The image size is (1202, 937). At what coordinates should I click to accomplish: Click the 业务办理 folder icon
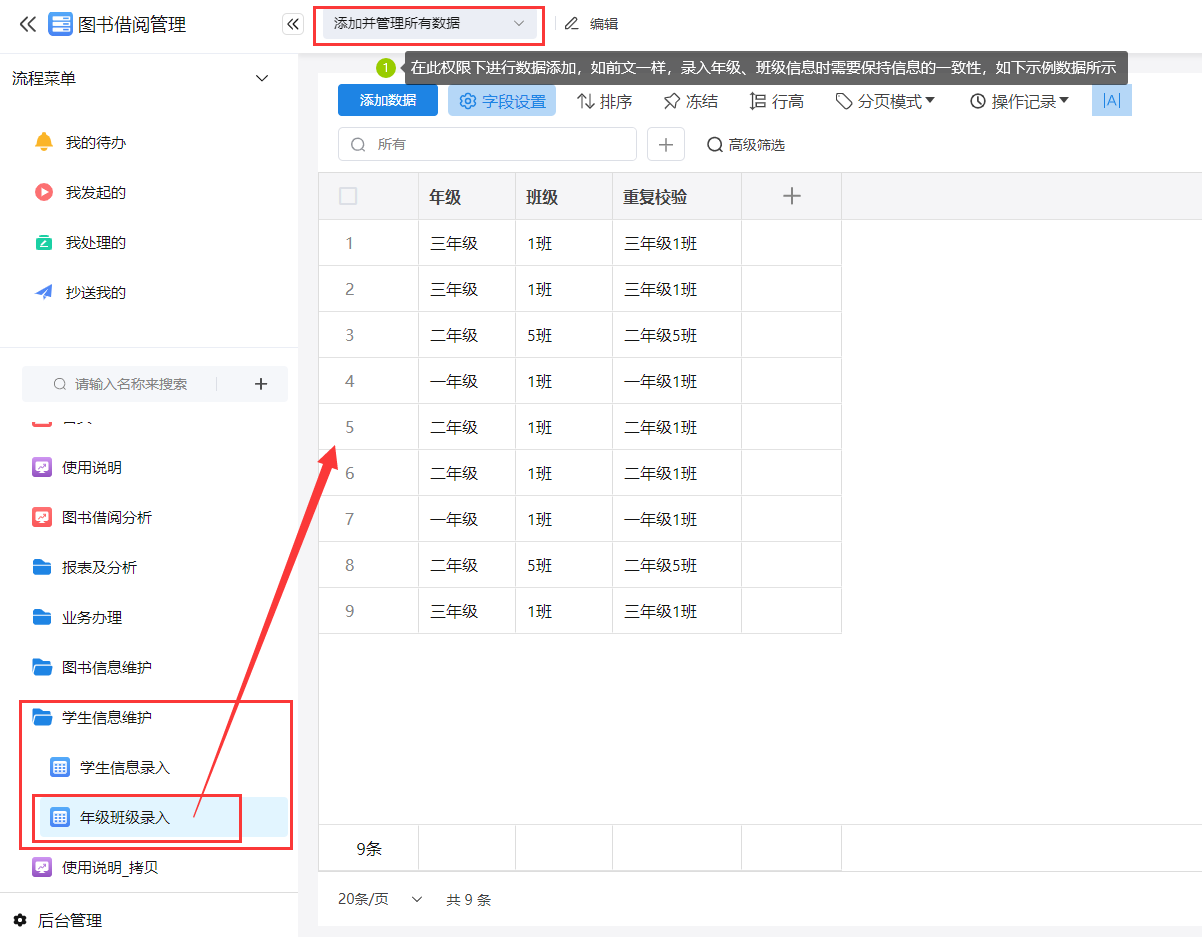tap(42, 617)
